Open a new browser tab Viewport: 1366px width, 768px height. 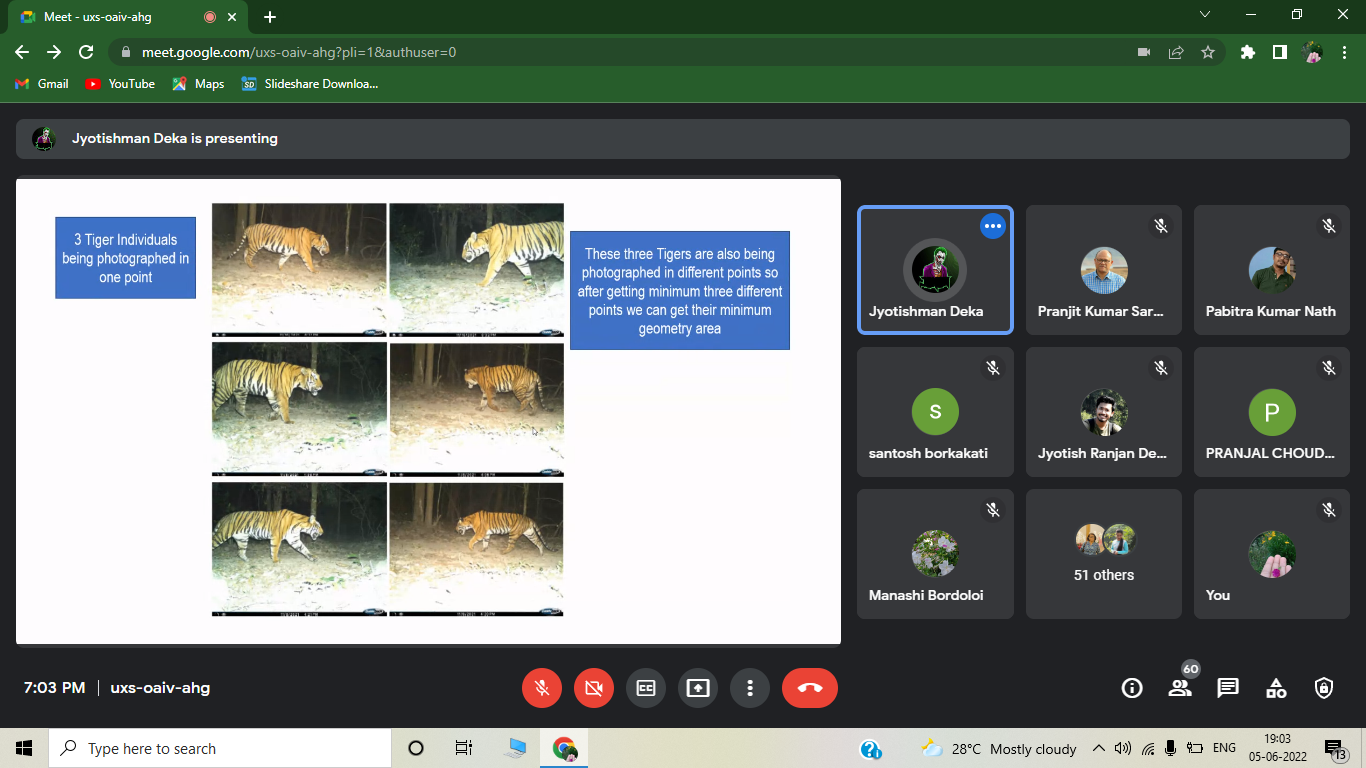pos(270,17)
